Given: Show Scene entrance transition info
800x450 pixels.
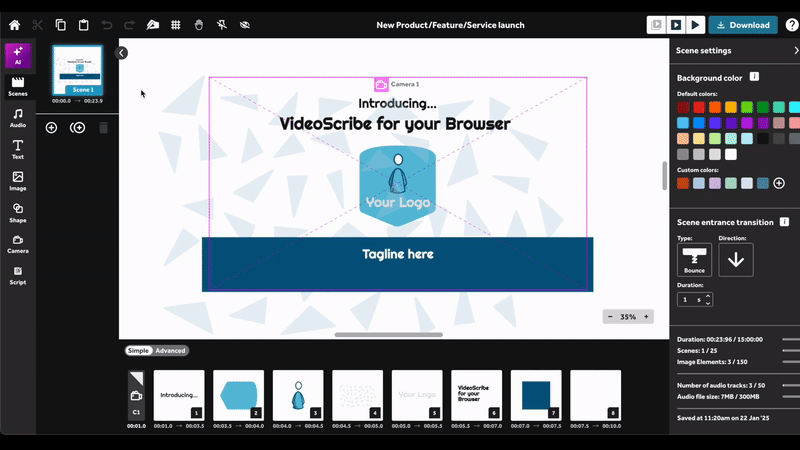Looking at the screenshot, I should click(x=784, y=221).
